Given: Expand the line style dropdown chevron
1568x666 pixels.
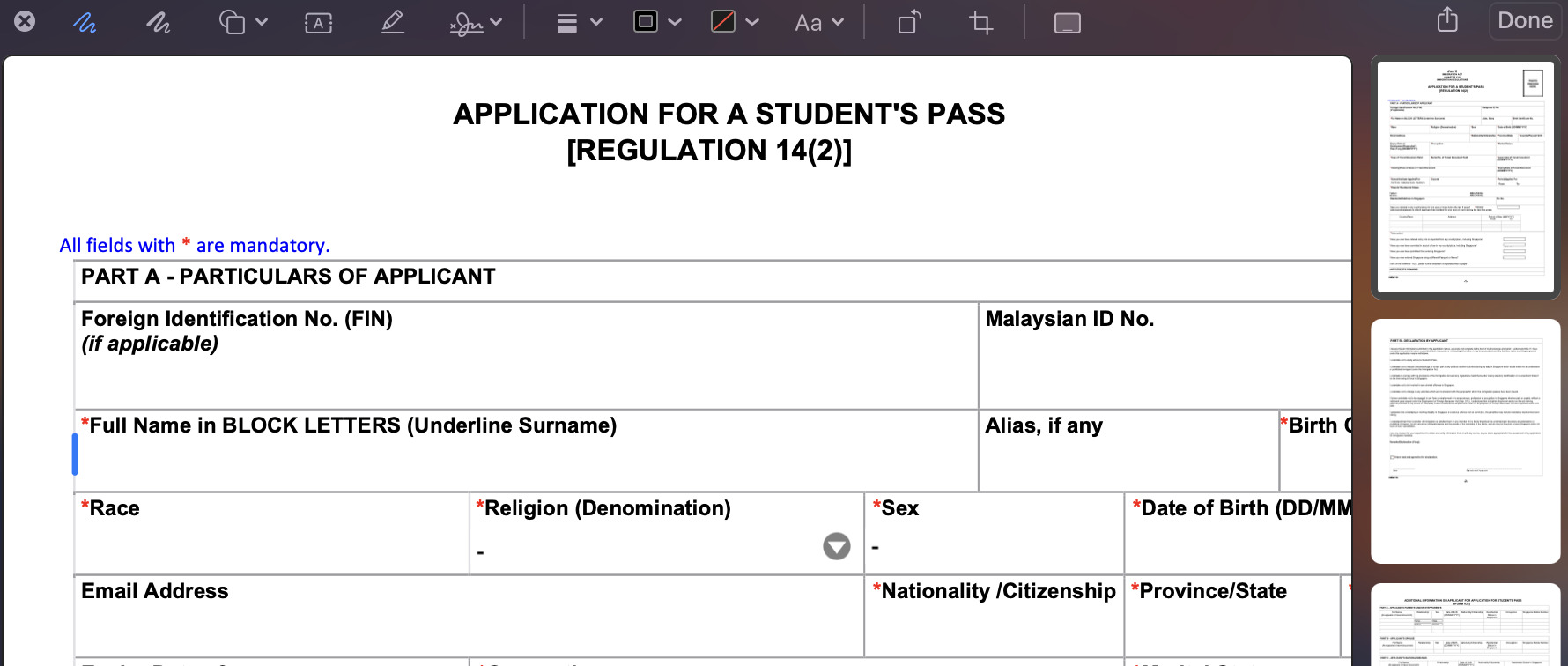Looking at the screenshot, I should click(596, 22).
